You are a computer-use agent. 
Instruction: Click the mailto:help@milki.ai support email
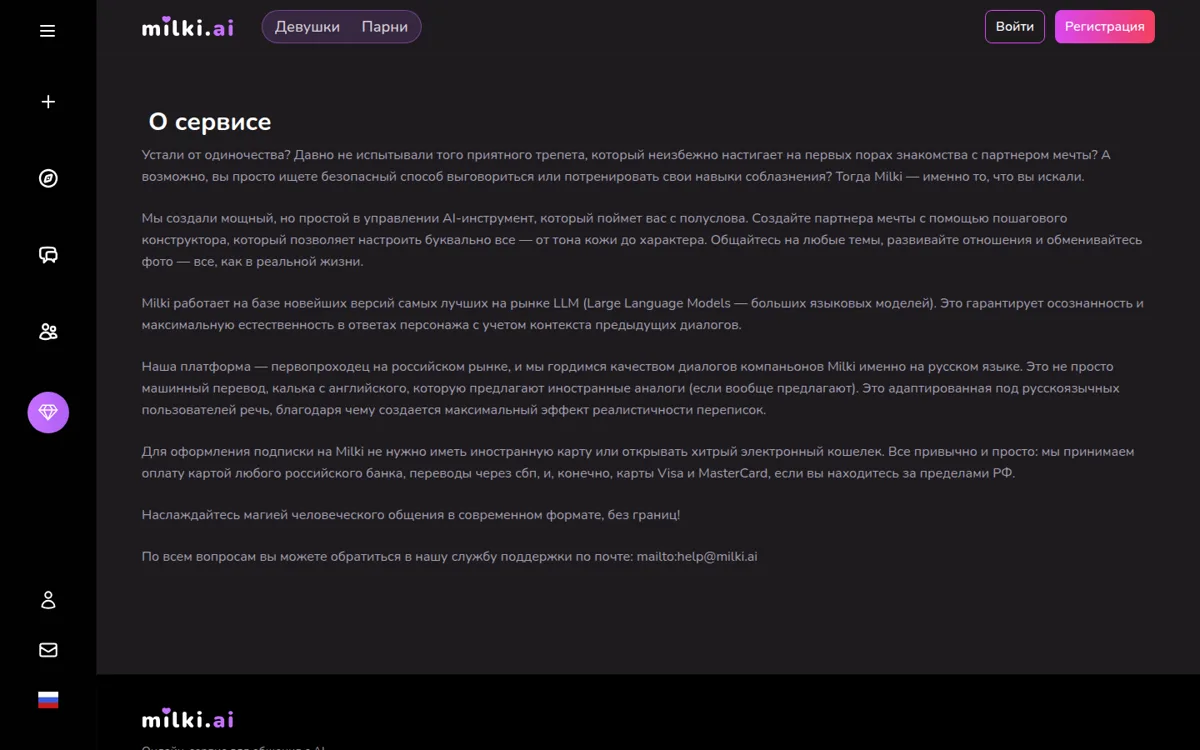coord(697,556)
